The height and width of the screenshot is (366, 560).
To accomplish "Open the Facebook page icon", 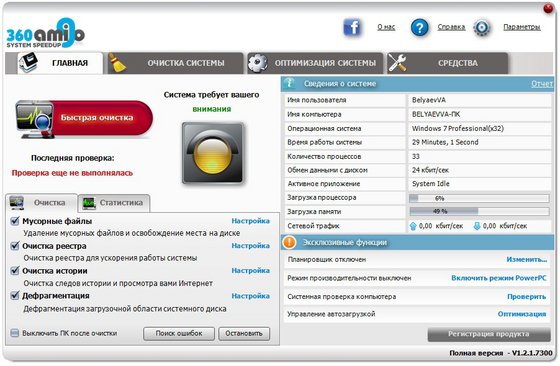I will click(x=352, y=27).
